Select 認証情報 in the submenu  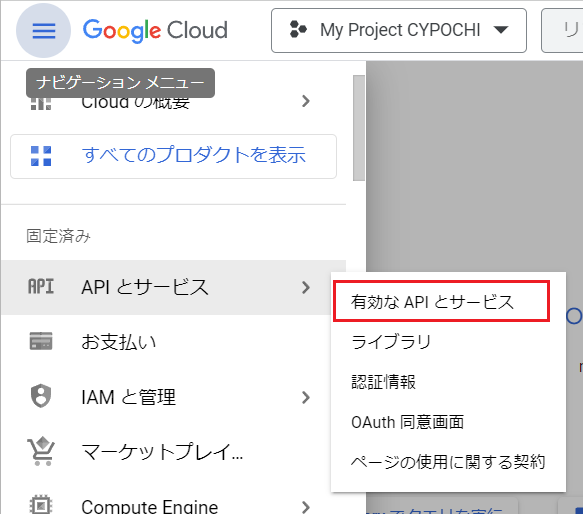(x=448, y=382)
